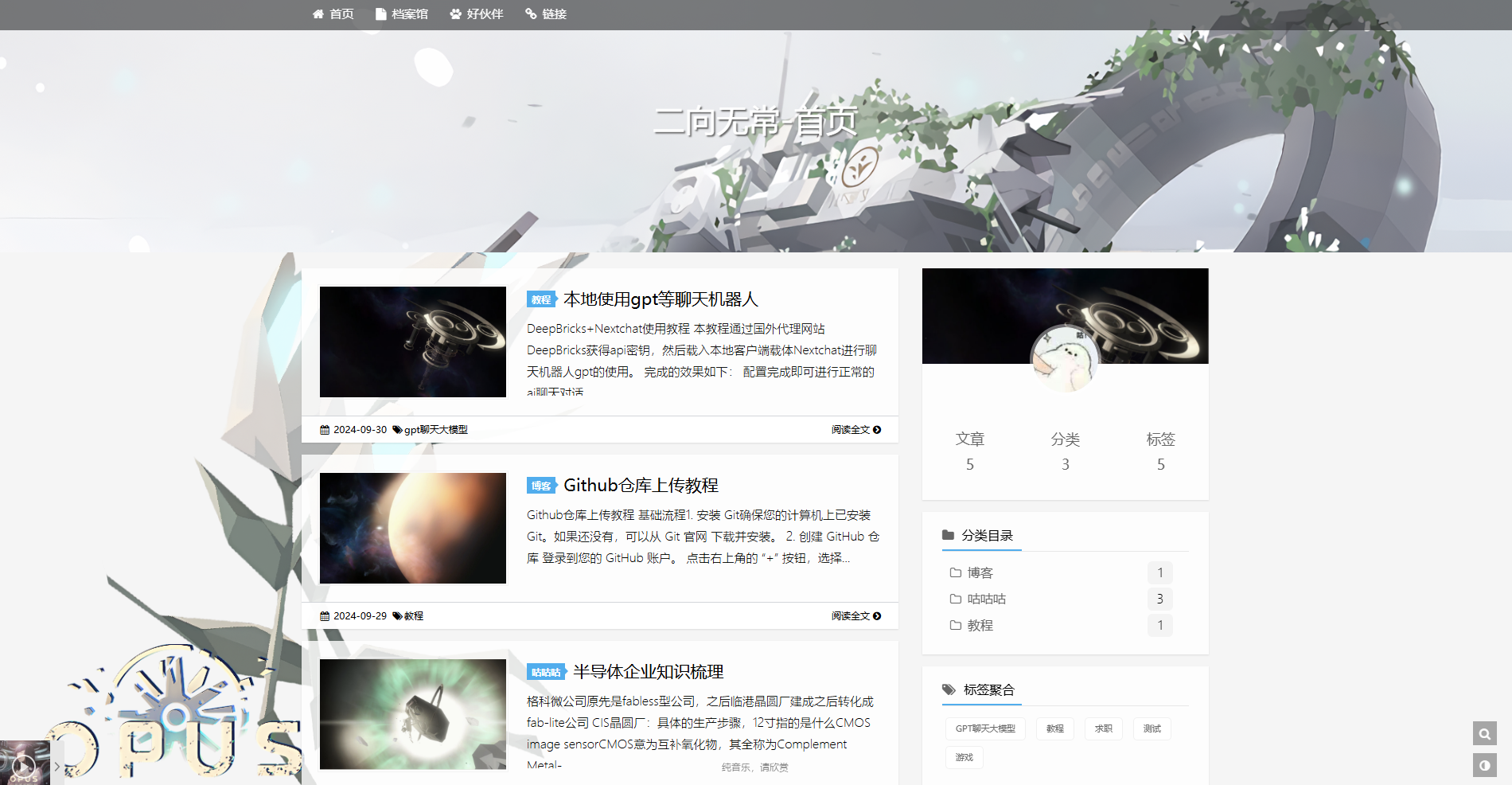Viewport: 1512px width, 785px height.
Task: Select the 求职 tag chip
Action: click(x=1103, y=728)
